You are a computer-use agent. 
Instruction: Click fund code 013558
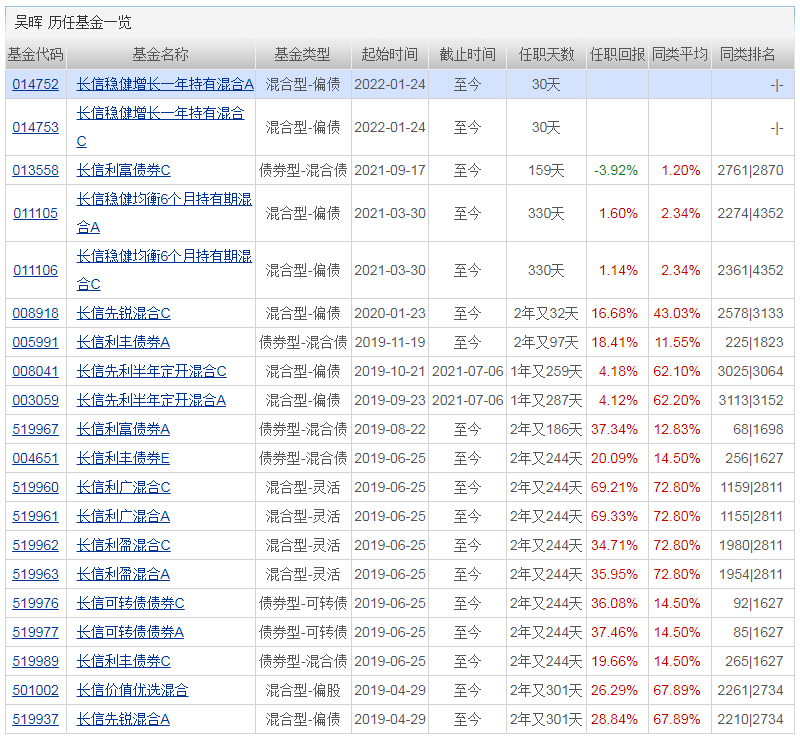tap(35, 170)
